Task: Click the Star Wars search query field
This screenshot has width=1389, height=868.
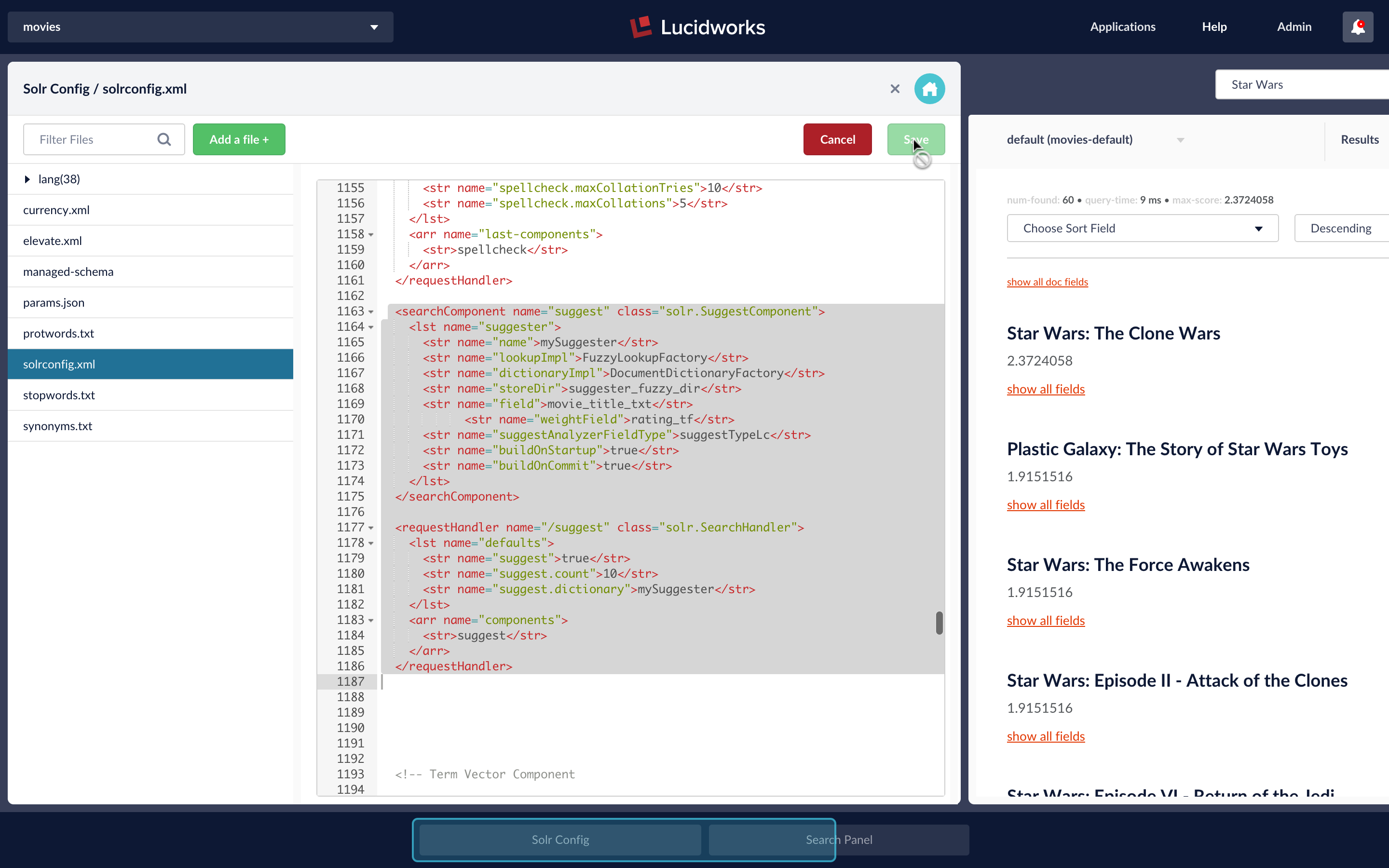Action: point(1302,85)
